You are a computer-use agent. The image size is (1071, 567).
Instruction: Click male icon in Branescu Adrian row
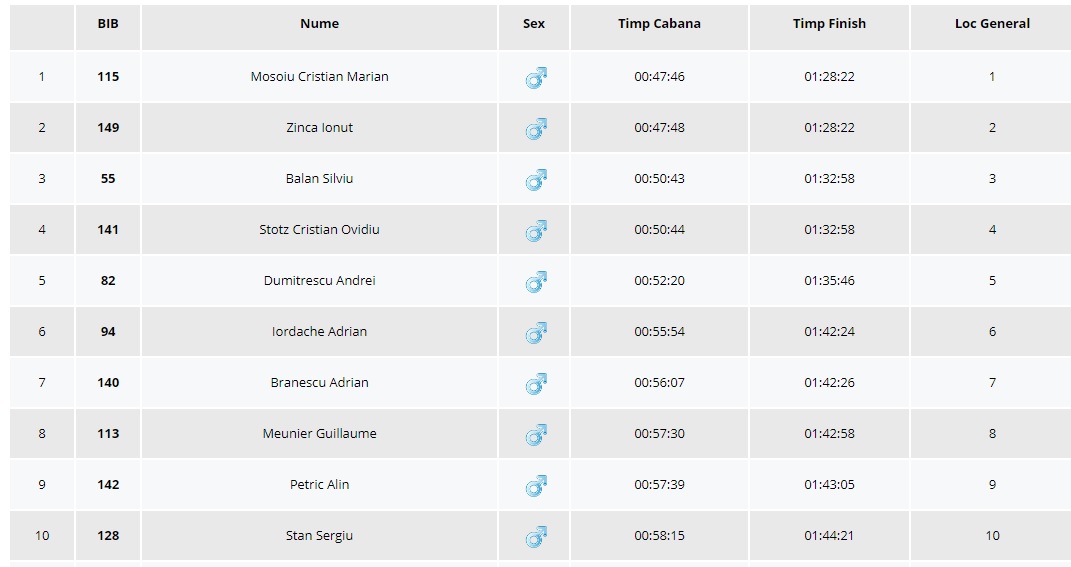[536, 384]
